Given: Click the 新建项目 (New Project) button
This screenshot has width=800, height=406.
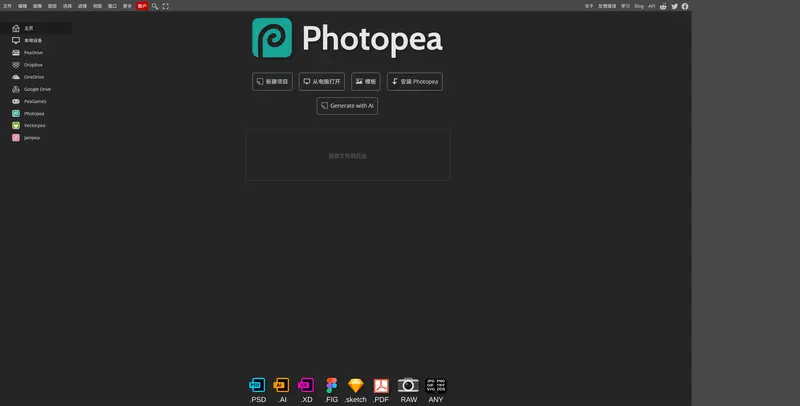Looking at the screenshot, I should pyautogui.click(x=272, y=82).
